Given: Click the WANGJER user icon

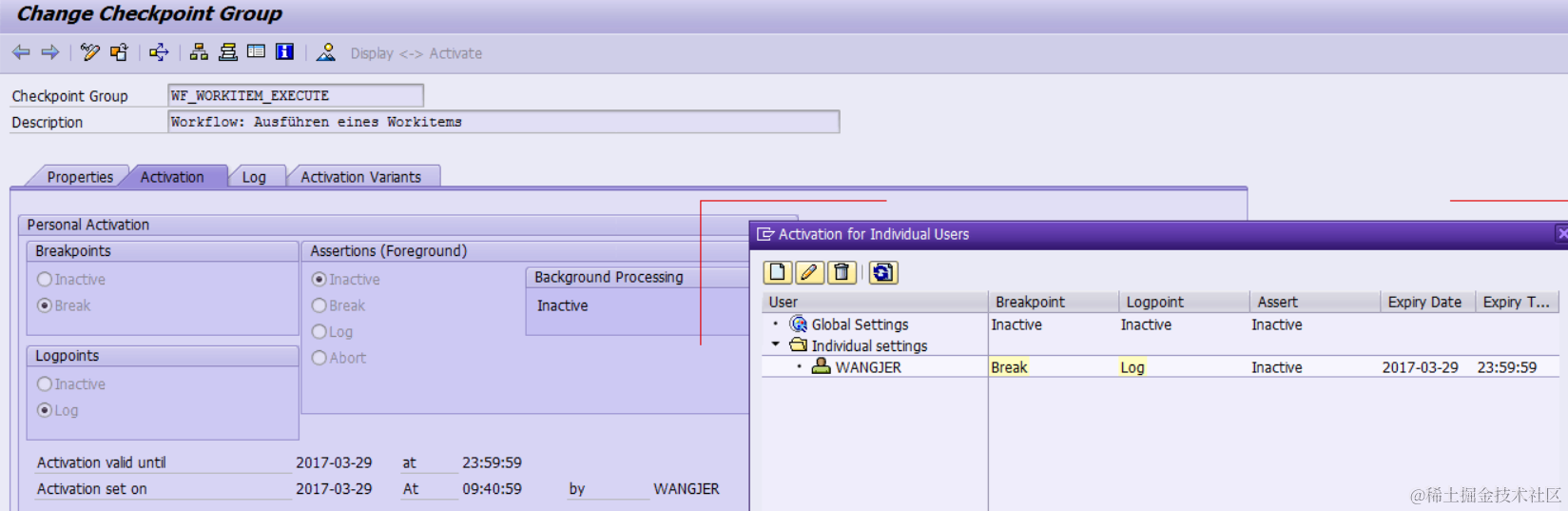Looking at the screenshot, I should point(821,366).
